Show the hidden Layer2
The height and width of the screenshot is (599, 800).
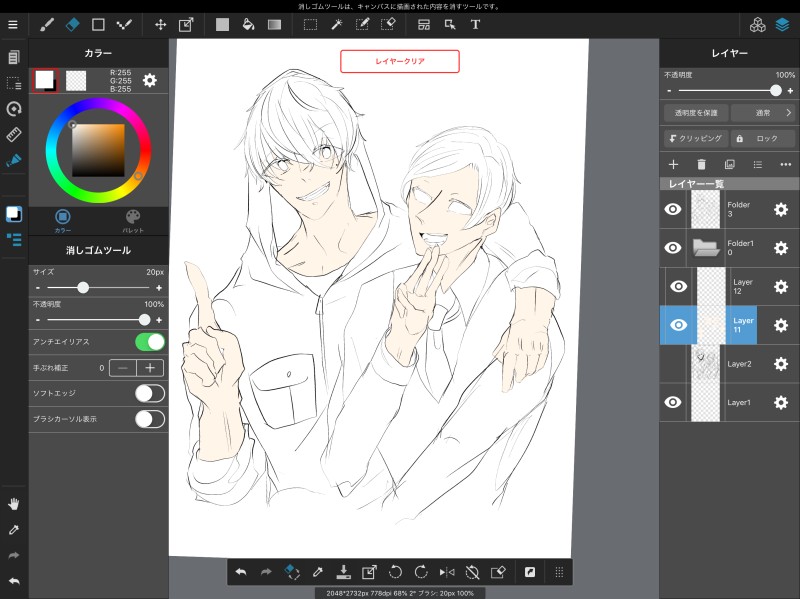pos(673,364)
